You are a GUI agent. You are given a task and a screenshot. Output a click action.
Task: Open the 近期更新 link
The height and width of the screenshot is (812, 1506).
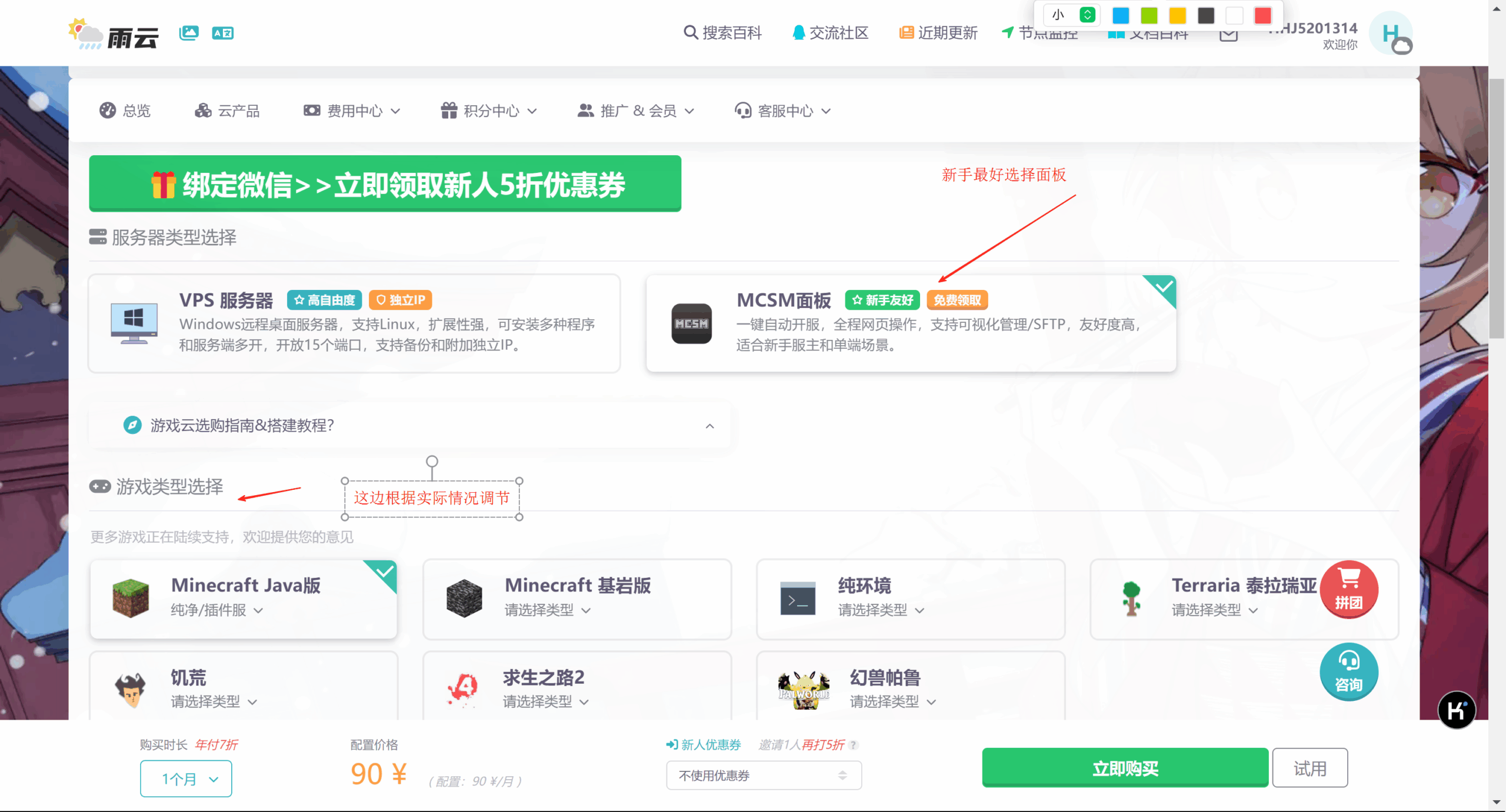coord(938,32)
